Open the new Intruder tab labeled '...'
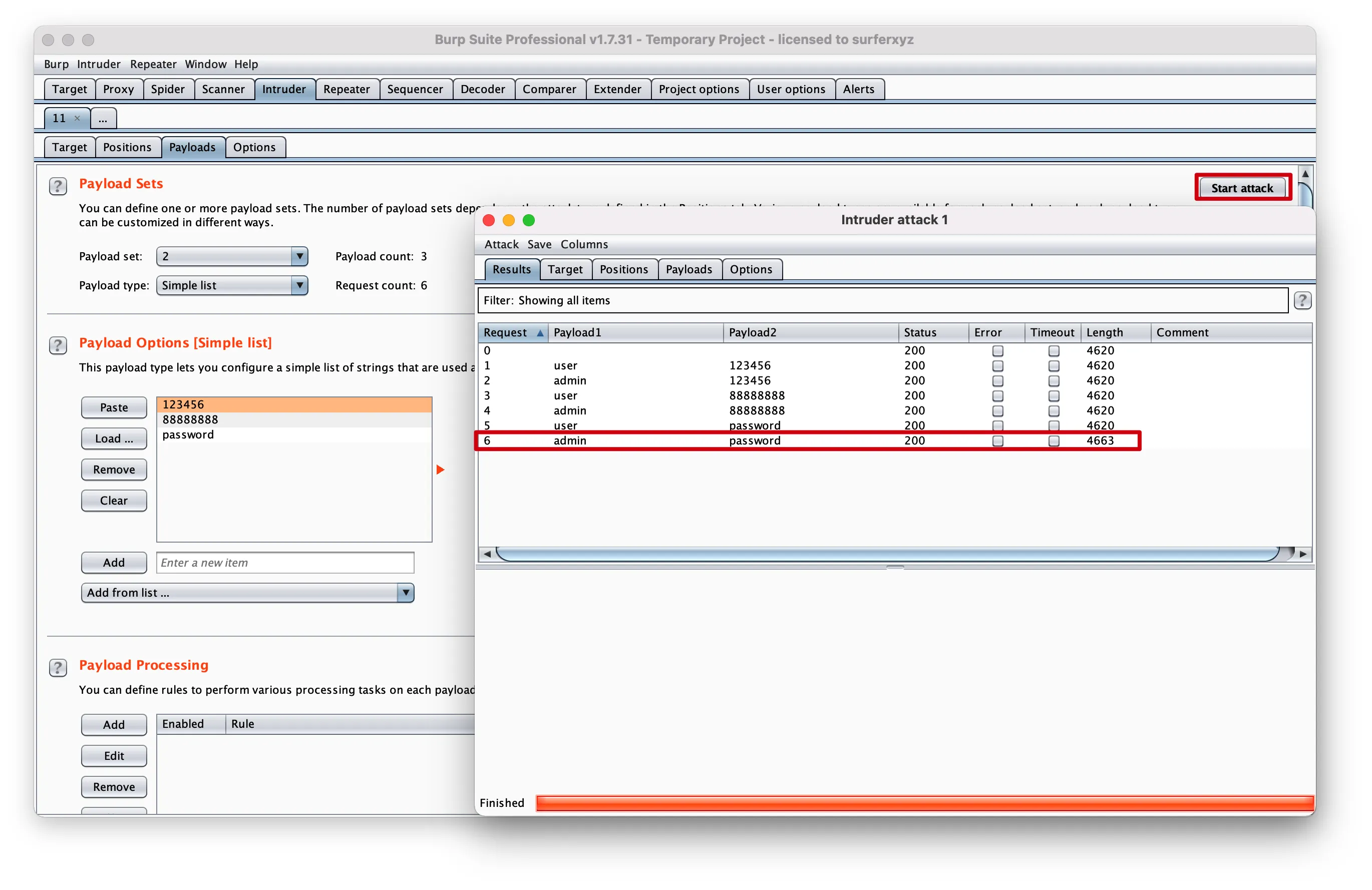The width and height of the screenshot is (1372, 890). tap(103, 119)
